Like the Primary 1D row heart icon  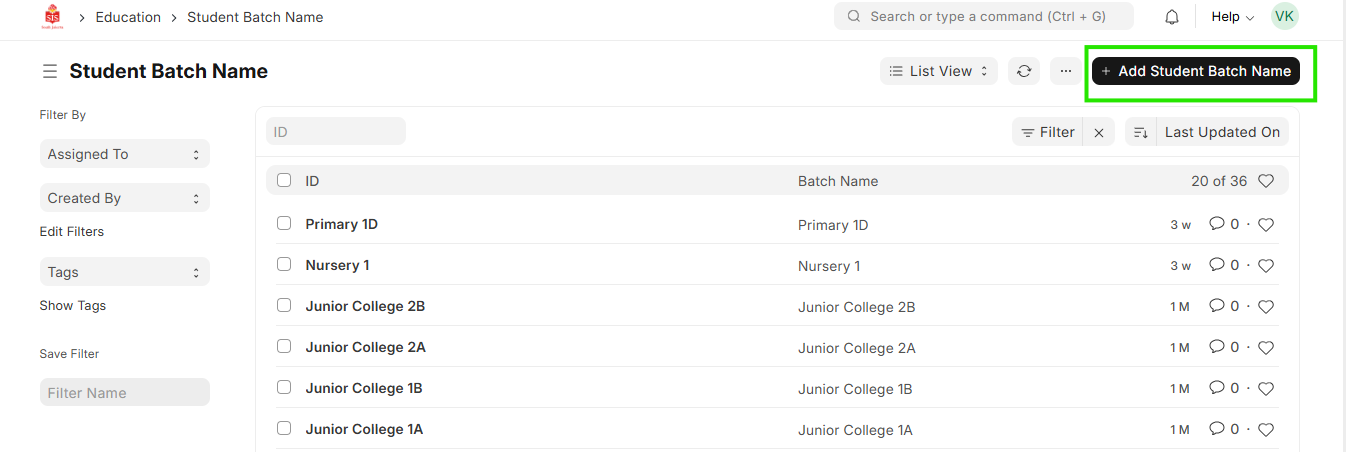(x=1266, y=225)
